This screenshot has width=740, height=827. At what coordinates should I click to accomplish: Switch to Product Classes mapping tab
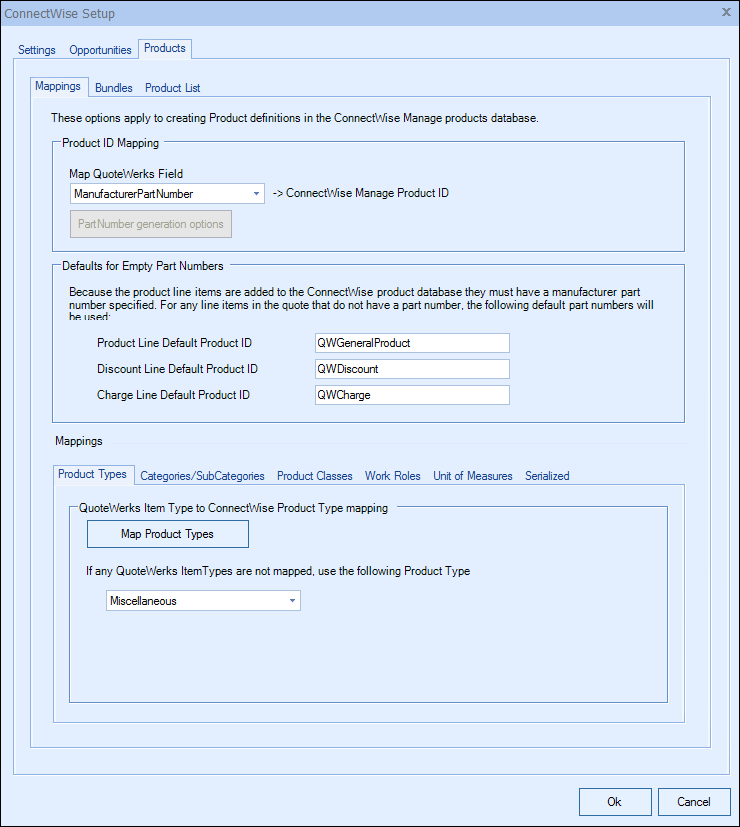point(314,476)
